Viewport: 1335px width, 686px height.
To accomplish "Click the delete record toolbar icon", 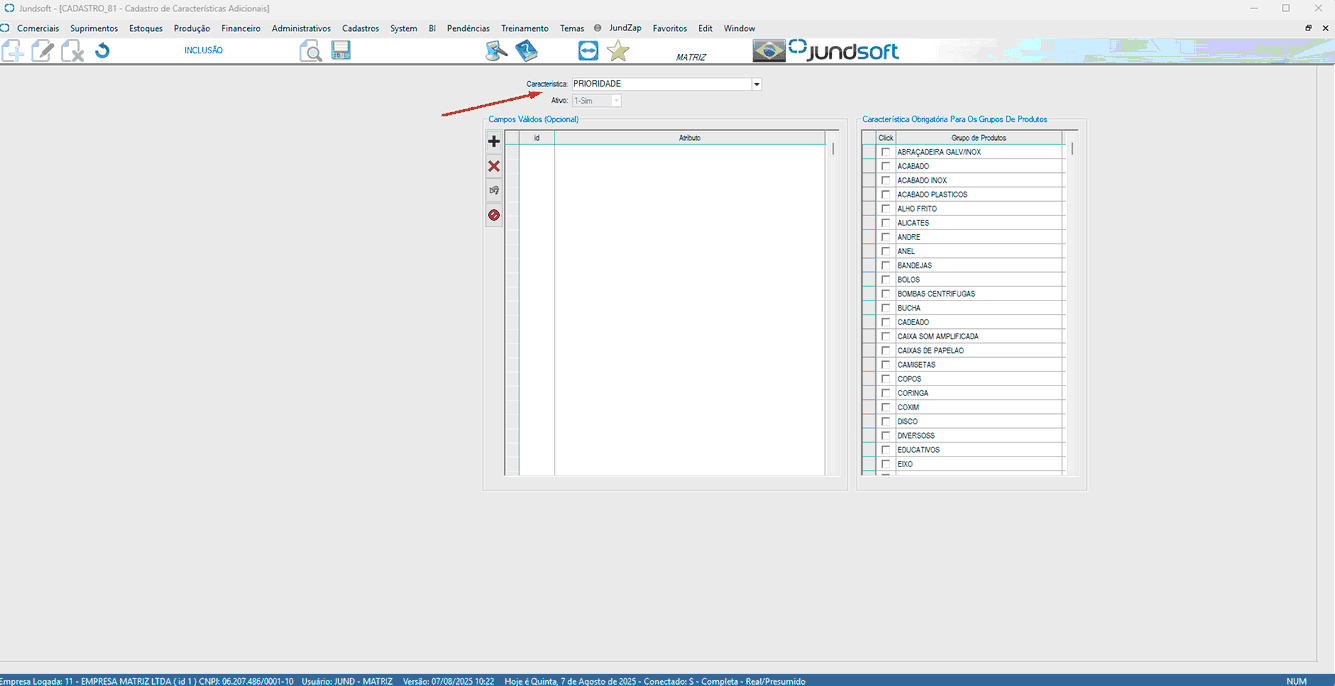I will click(72, 51).
